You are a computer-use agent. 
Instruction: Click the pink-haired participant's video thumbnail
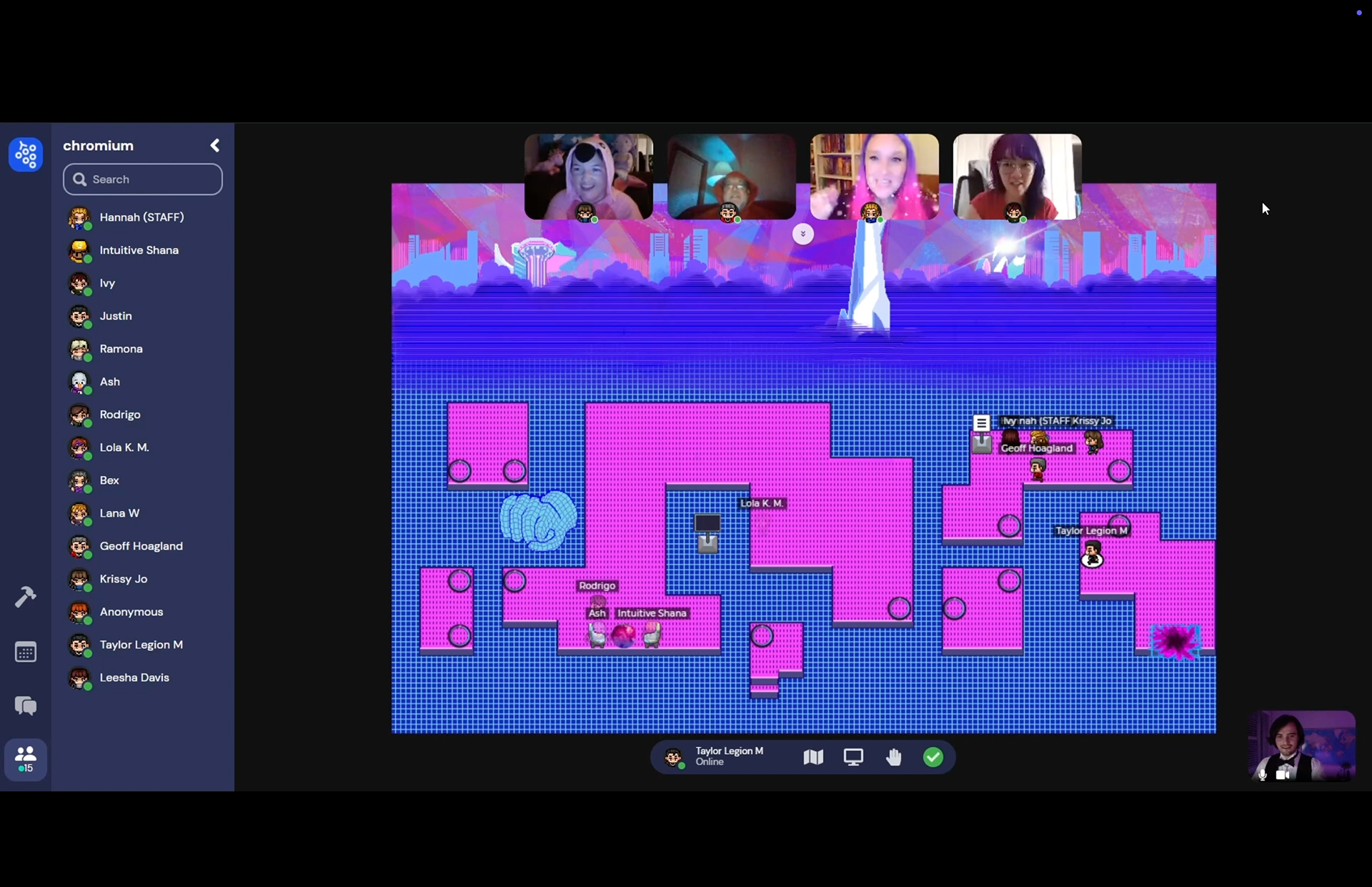874,176
